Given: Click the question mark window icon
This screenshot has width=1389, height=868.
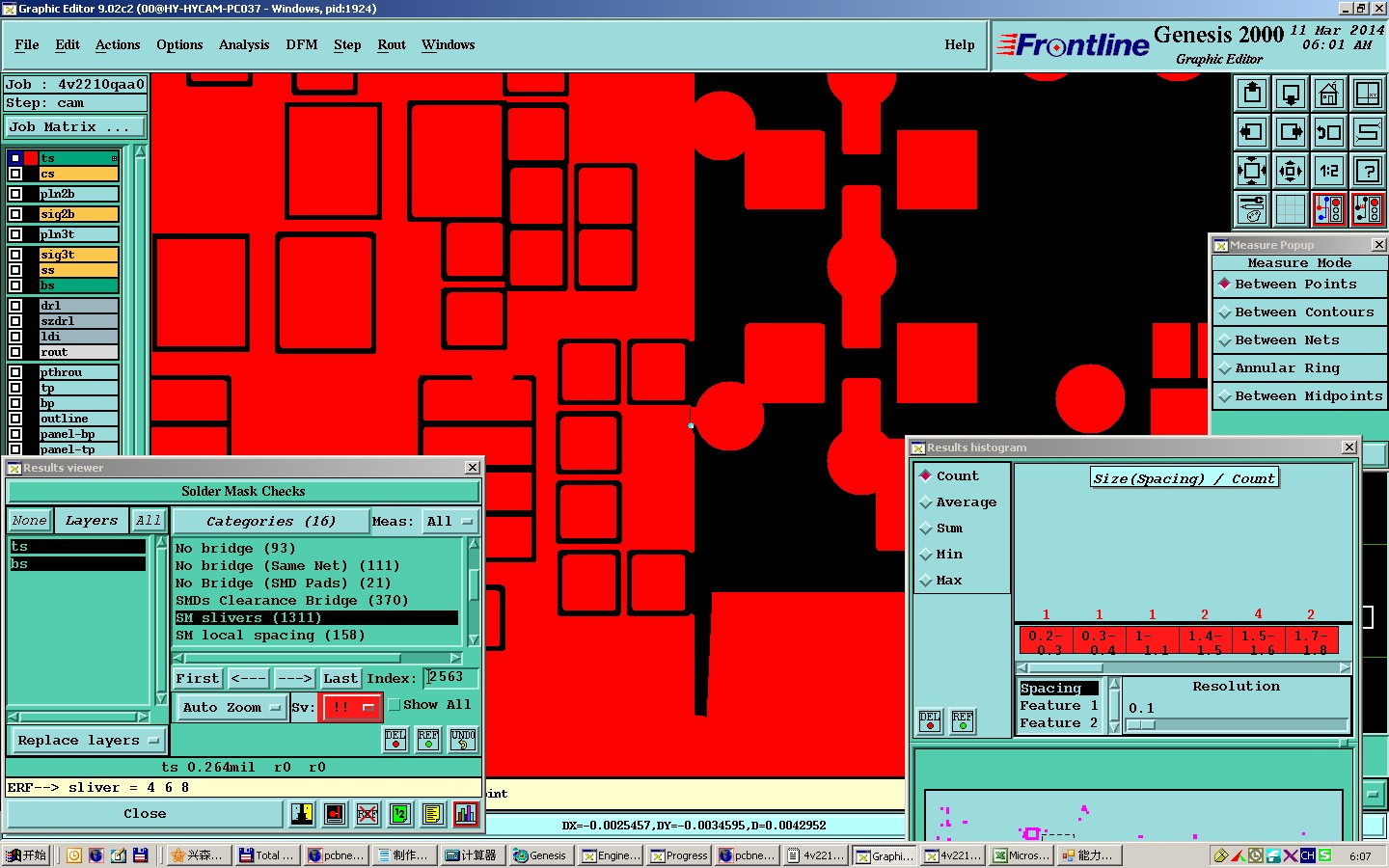Looking at the screenshot, I should [1368, 171].
